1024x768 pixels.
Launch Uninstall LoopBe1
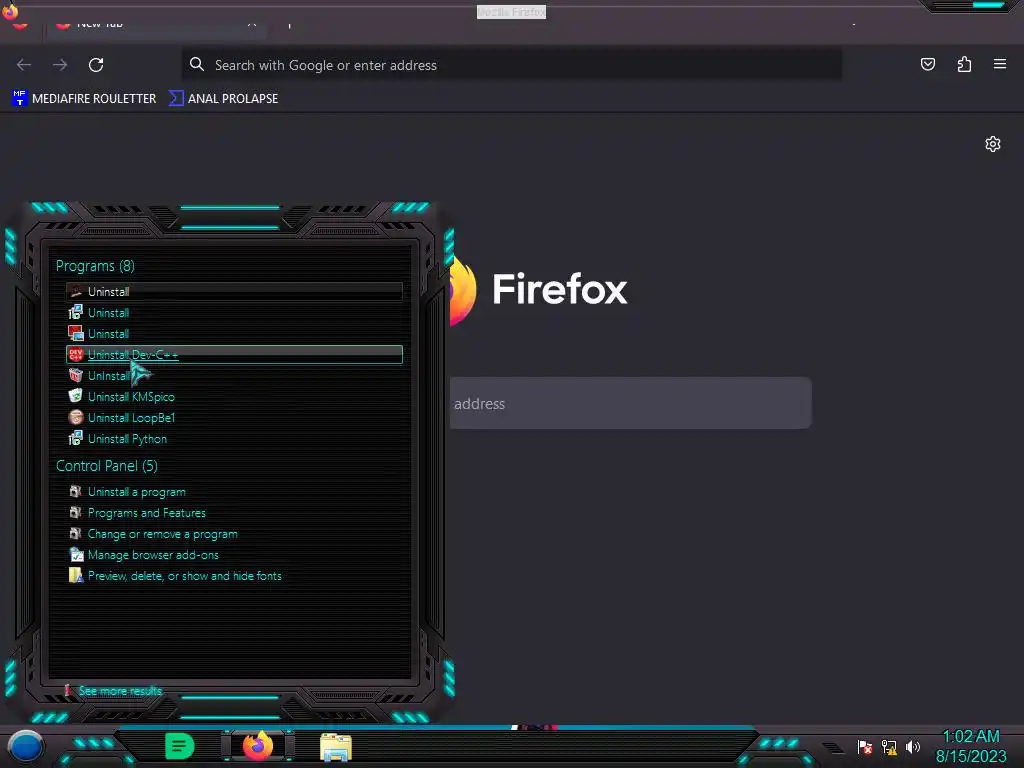click(234, 417)
